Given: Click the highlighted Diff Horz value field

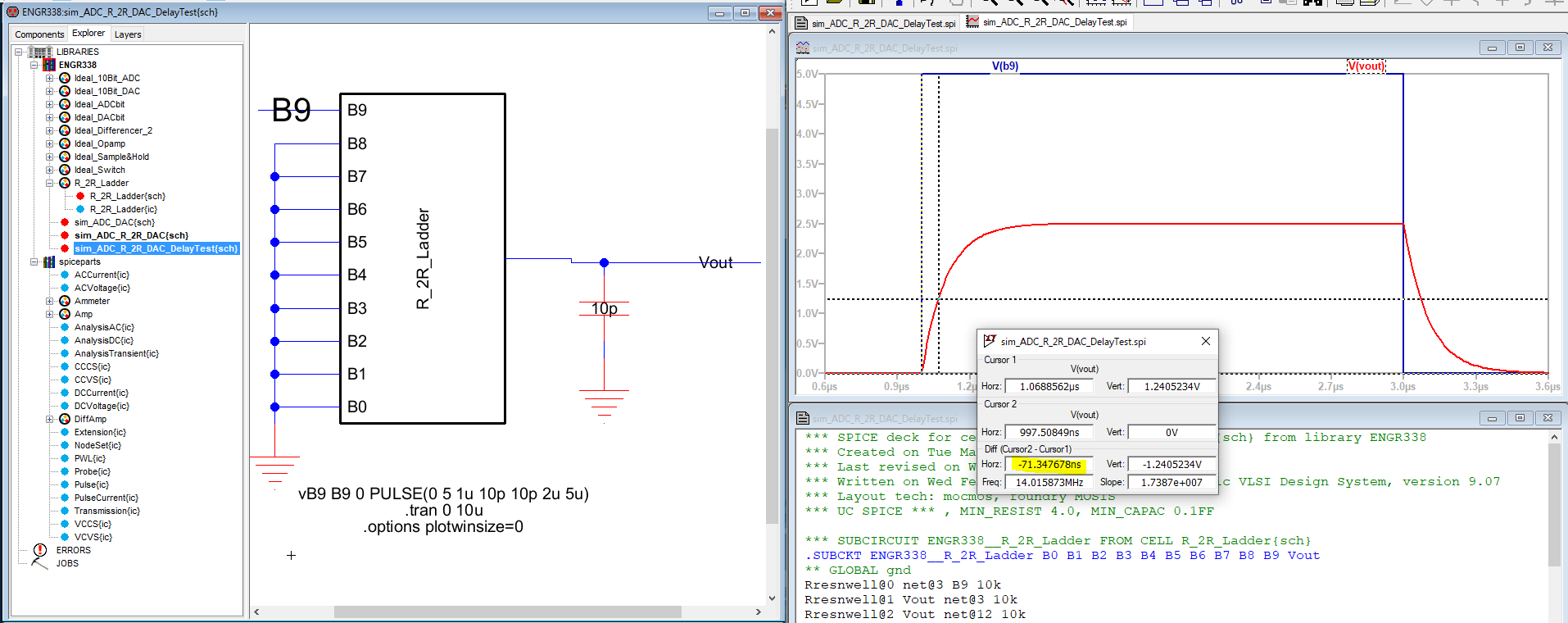Looking at the screenshot, I should [1049, 464].
